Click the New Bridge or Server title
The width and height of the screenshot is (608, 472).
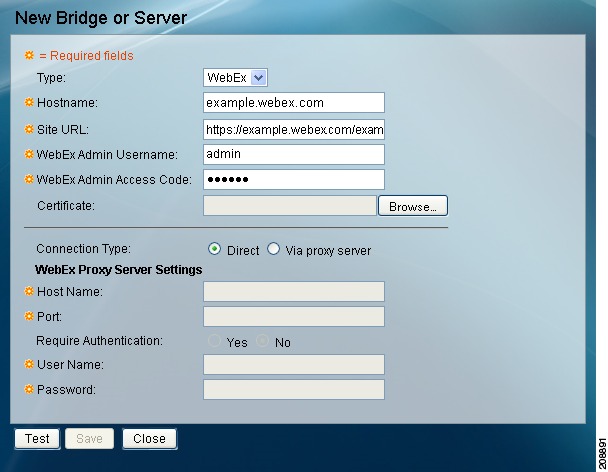[101, 18]
